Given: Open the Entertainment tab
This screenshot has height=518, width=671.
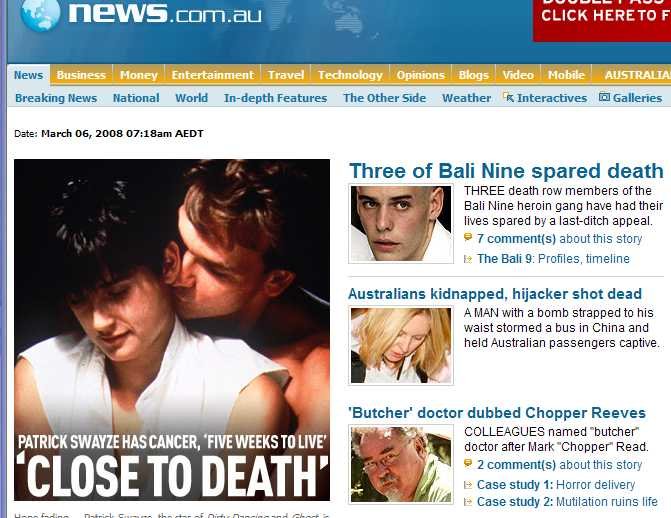Looking at the screenshot, I should click(213, 75).
